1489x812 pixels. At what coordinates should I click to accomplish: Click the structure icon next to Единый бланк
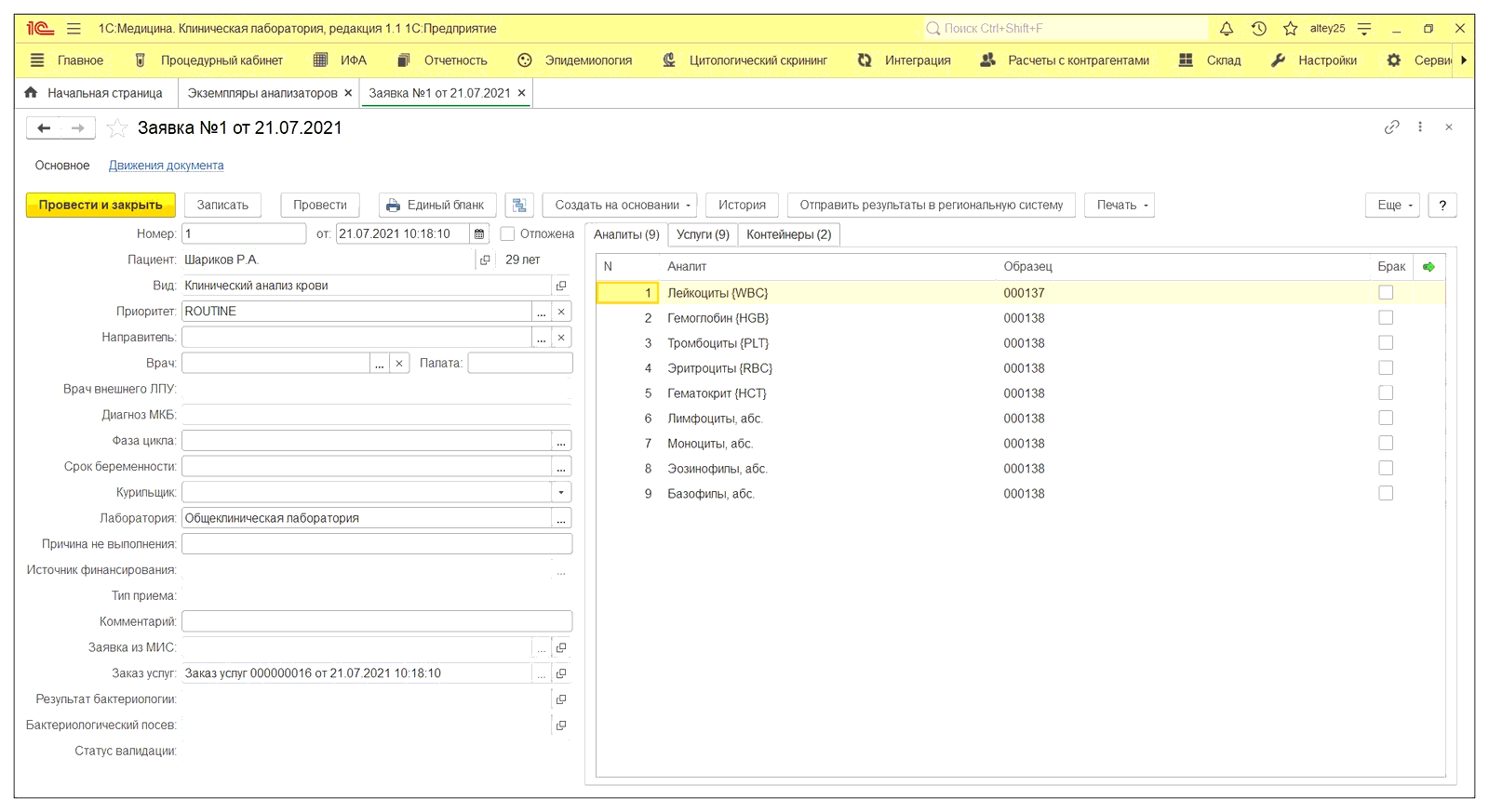pos(519,206)
